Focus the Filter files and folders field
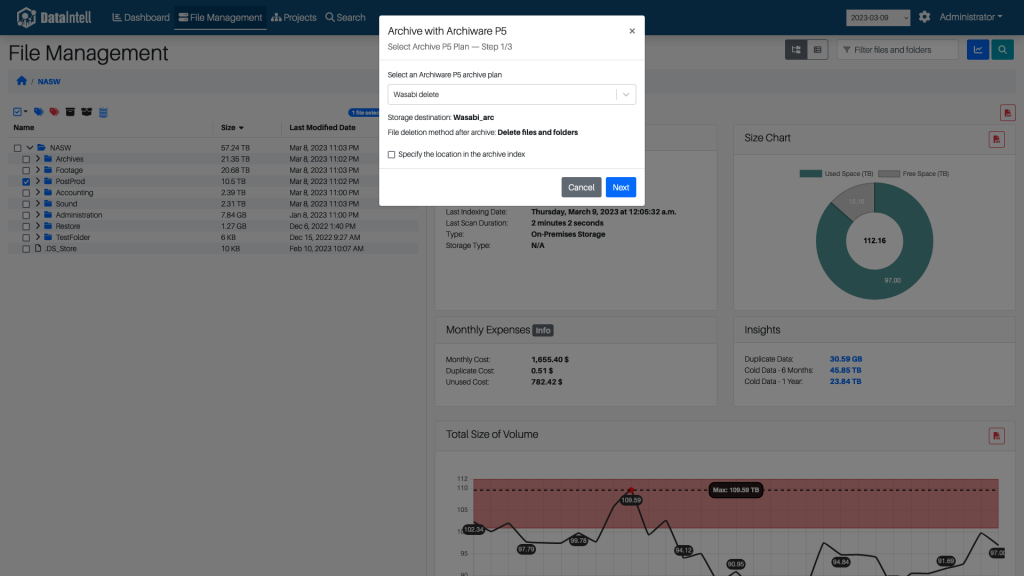The width and height of the screenshot is (1024, 576). tap(897, 50)
